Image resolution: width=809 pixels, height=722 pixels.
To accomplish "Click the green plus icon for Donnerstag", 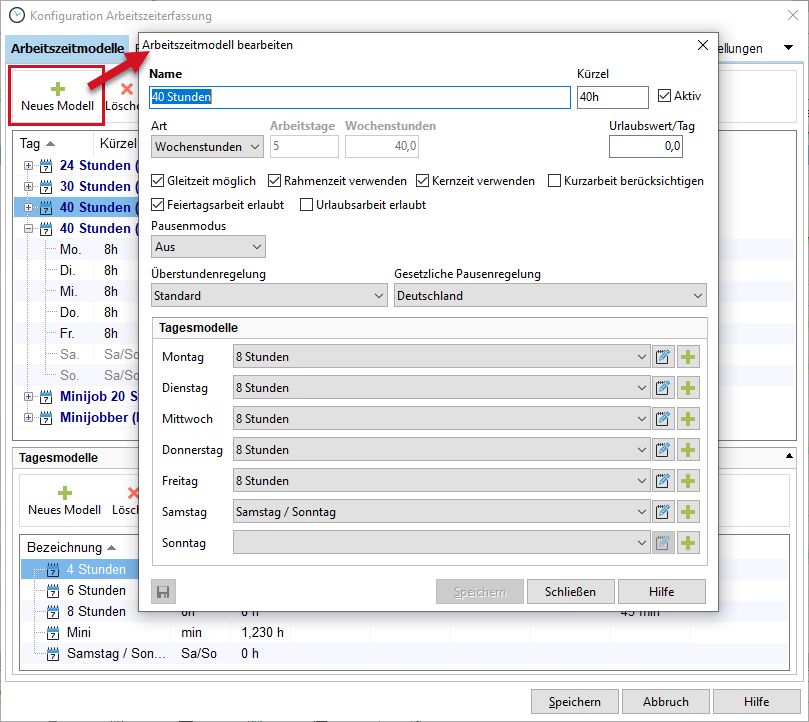I will 688,450.
